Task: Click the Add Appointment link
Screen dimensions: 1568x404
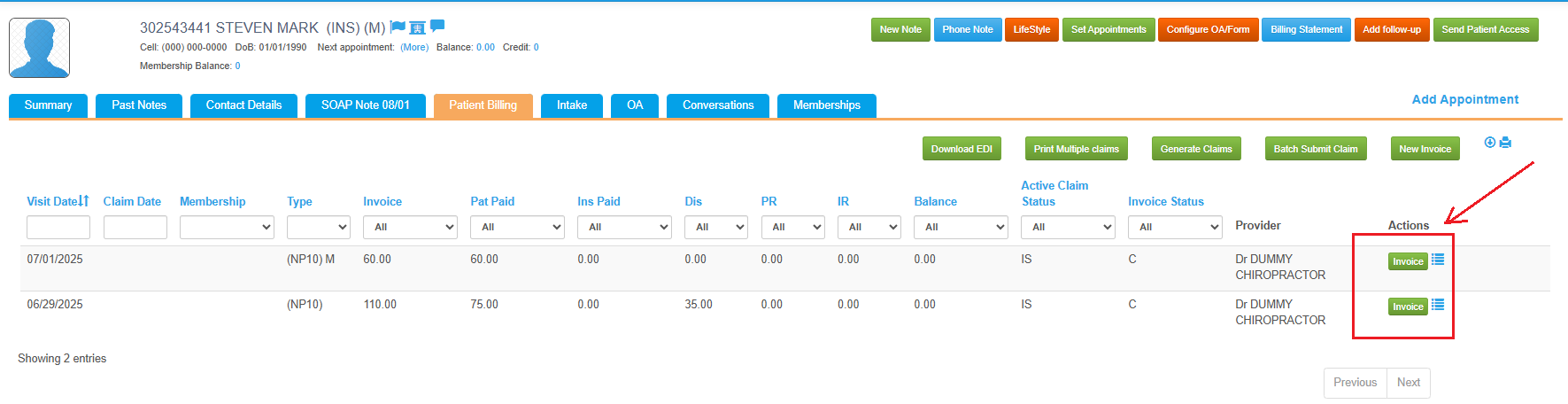Action: (x=1465, y=99)
